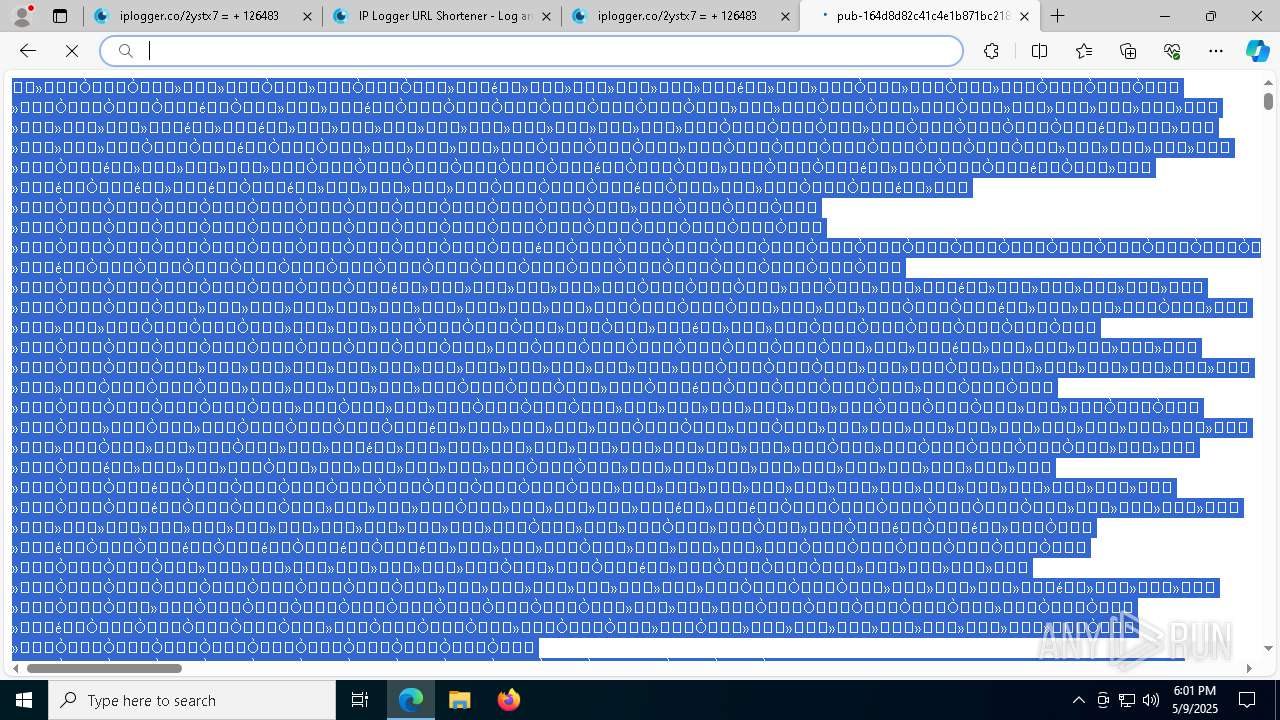The width and height of the screenshot is (1280, 720).
Task: Restore down the Edge window
Action: pos(1211,16)
